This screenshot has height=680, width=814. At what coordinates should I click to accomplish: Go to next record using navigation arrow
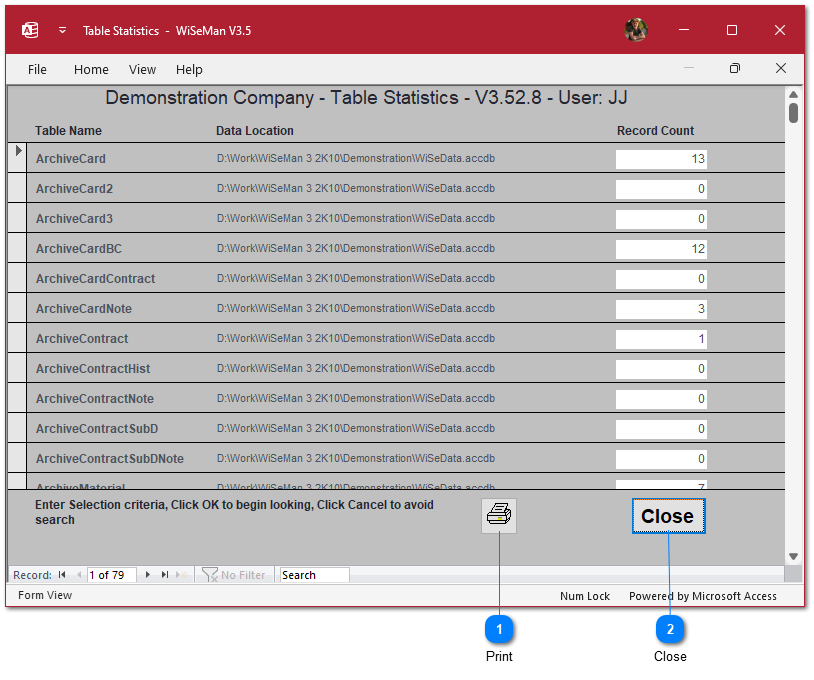148,575
